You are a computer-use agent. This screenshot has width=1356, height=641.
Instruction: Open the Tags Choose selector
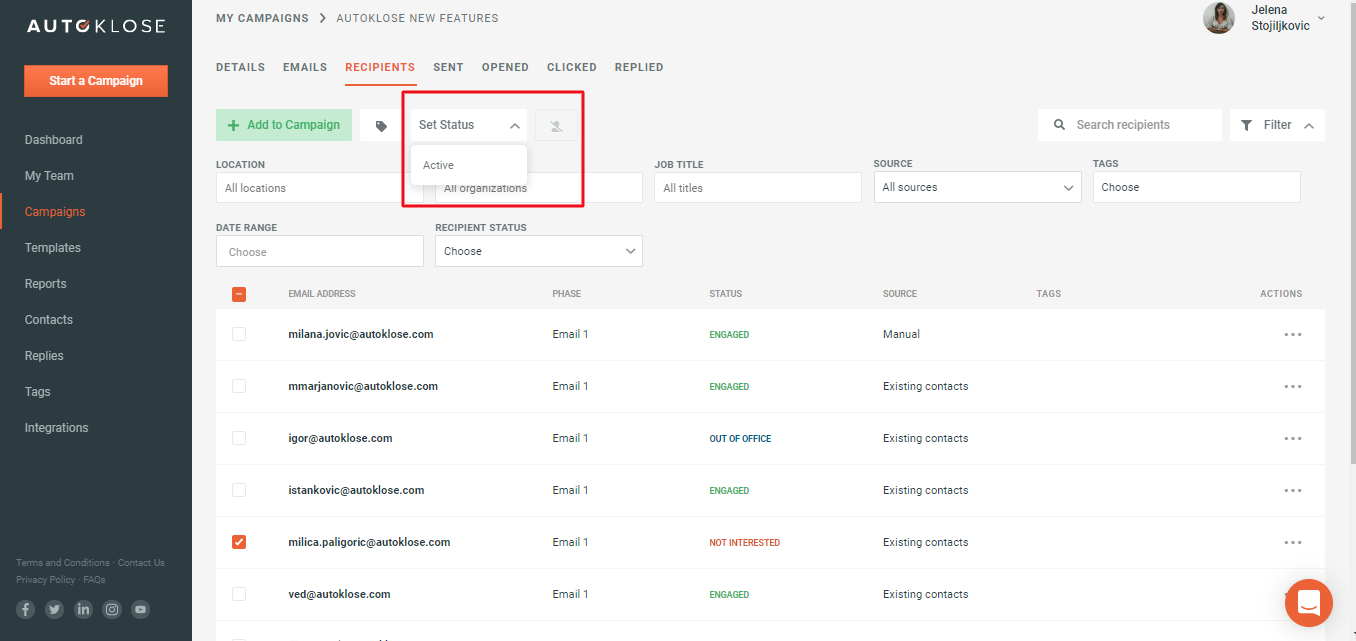[x=1197, y=187]
